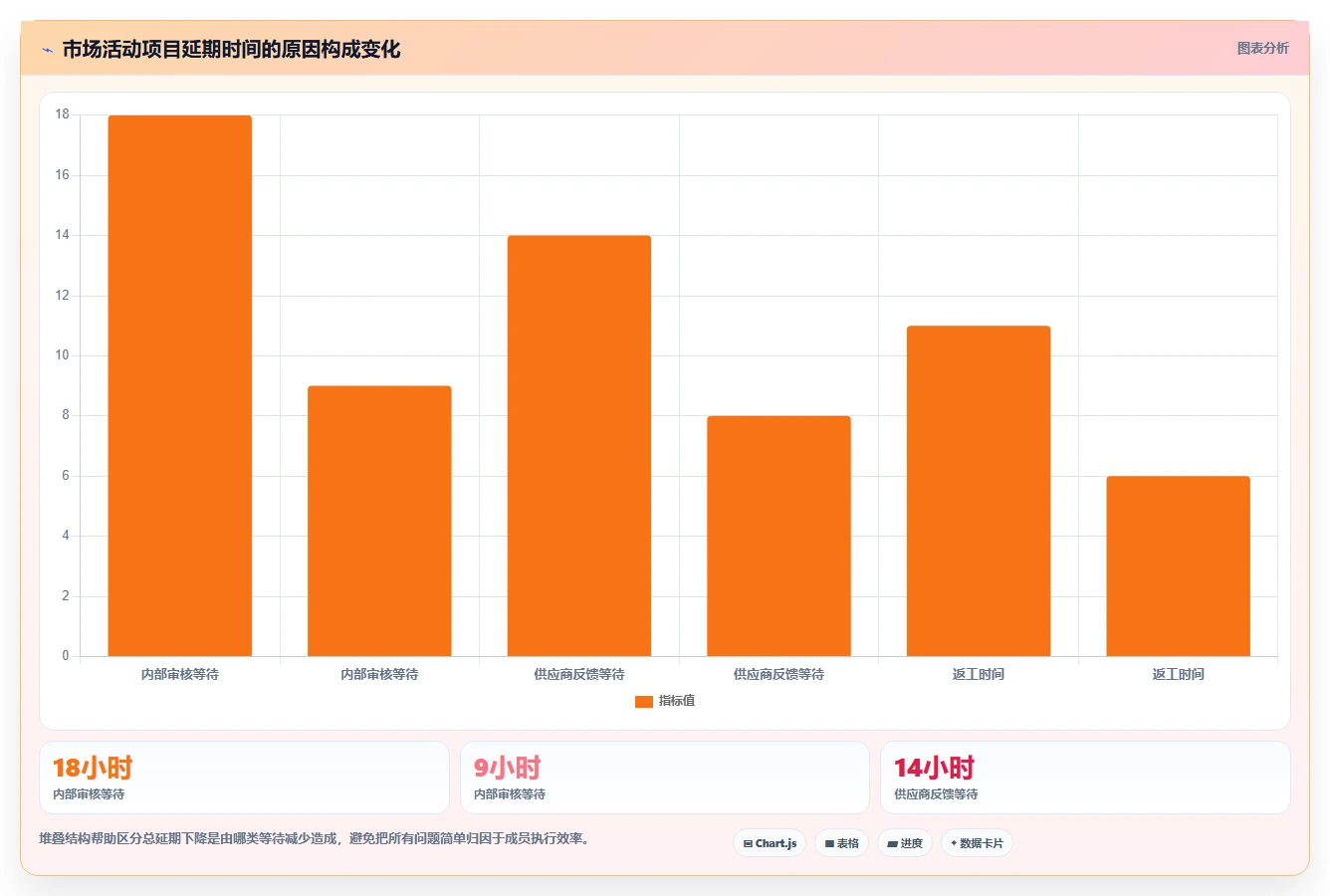The height and width of the screenshot is (896, 1330).
Task: Click the 供应商反馈等待 bar valued at 8
Action: (778, 536)
